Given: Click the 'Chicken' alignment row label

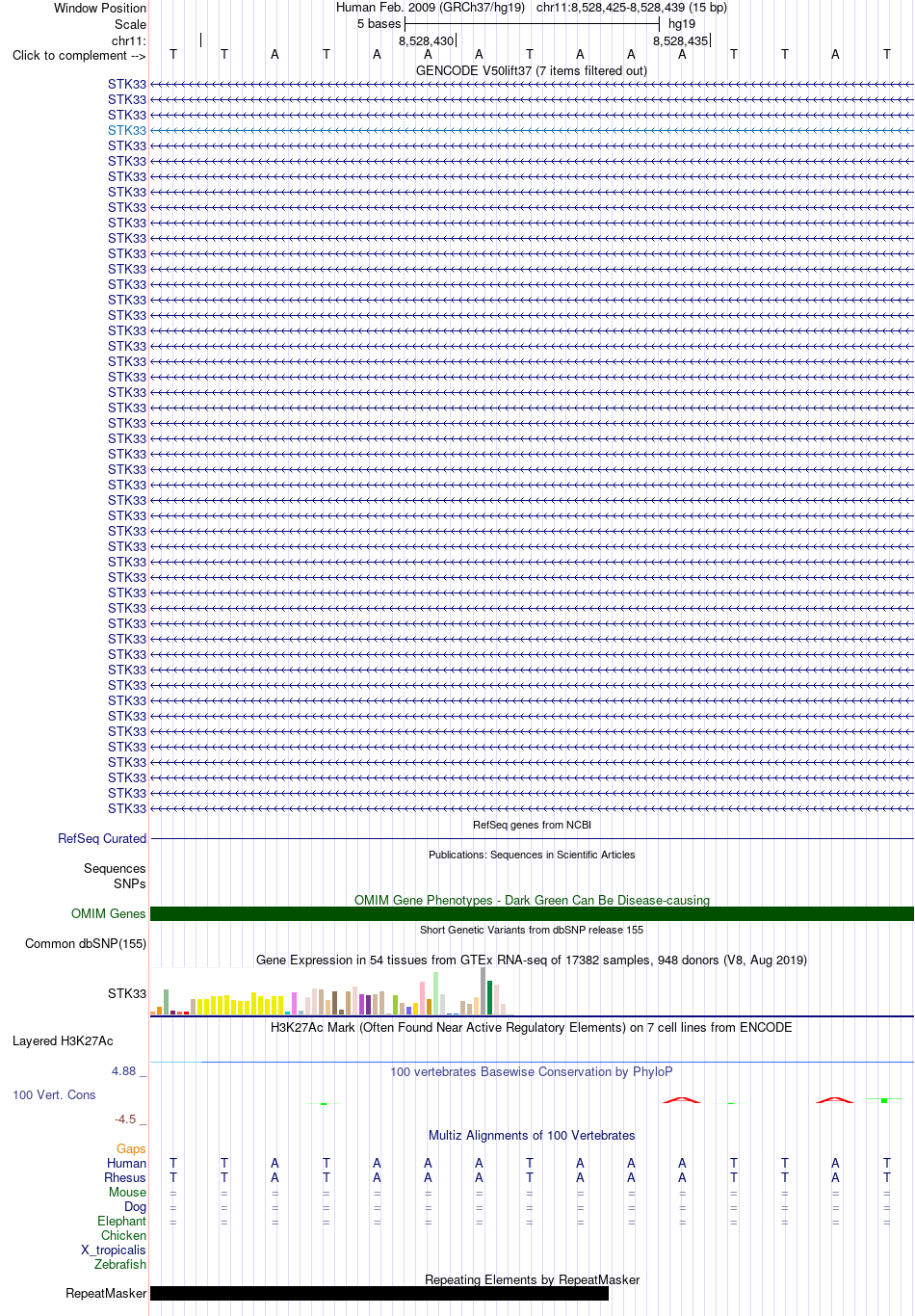Looking at the screenshot, I should (123, 1235).
